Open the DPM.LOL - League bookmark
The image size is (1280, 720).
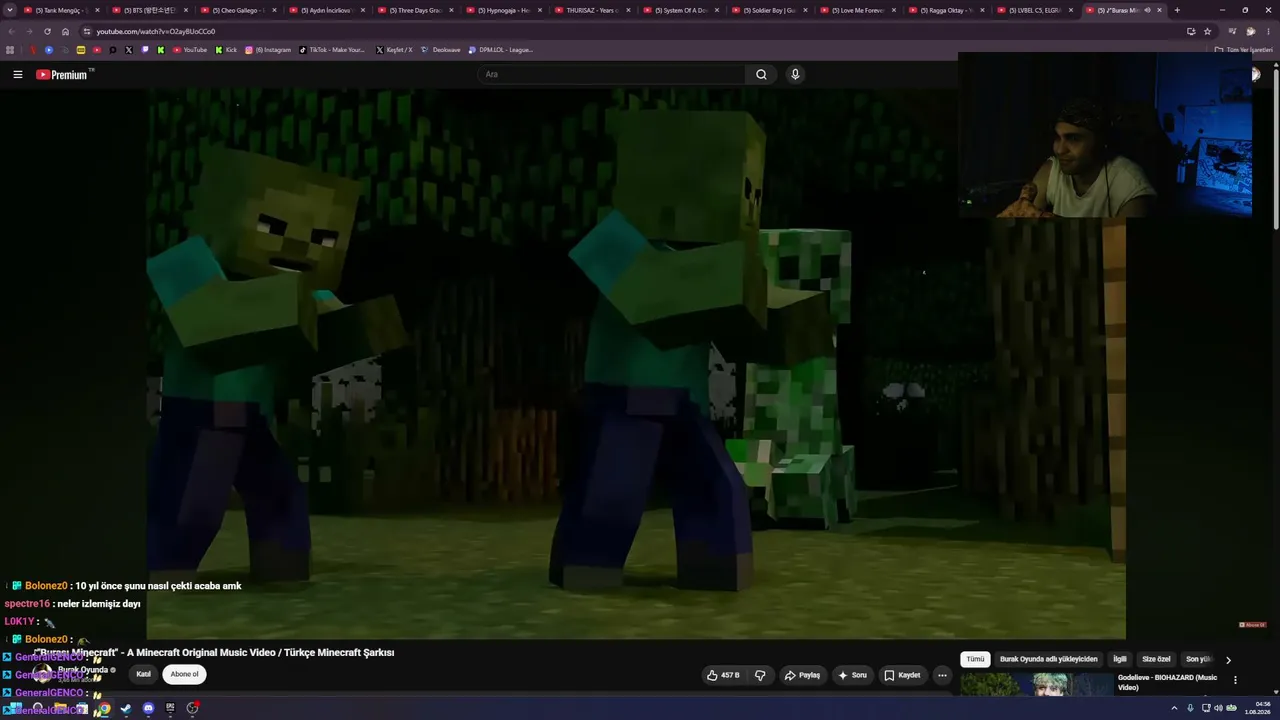pos(501,50)
